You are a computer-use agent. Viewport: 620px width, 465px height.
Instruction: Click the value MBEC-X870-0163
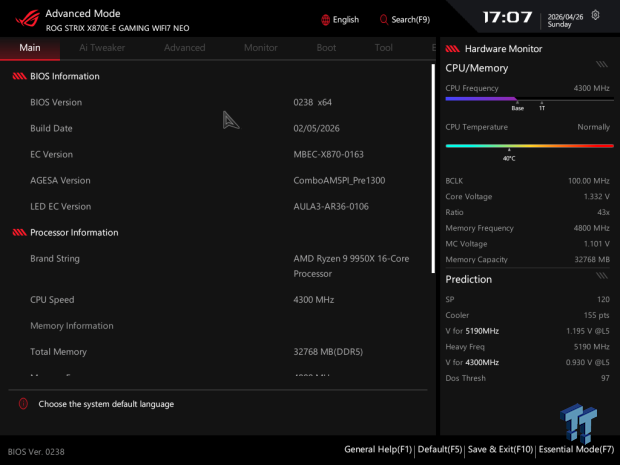point(328,155)
